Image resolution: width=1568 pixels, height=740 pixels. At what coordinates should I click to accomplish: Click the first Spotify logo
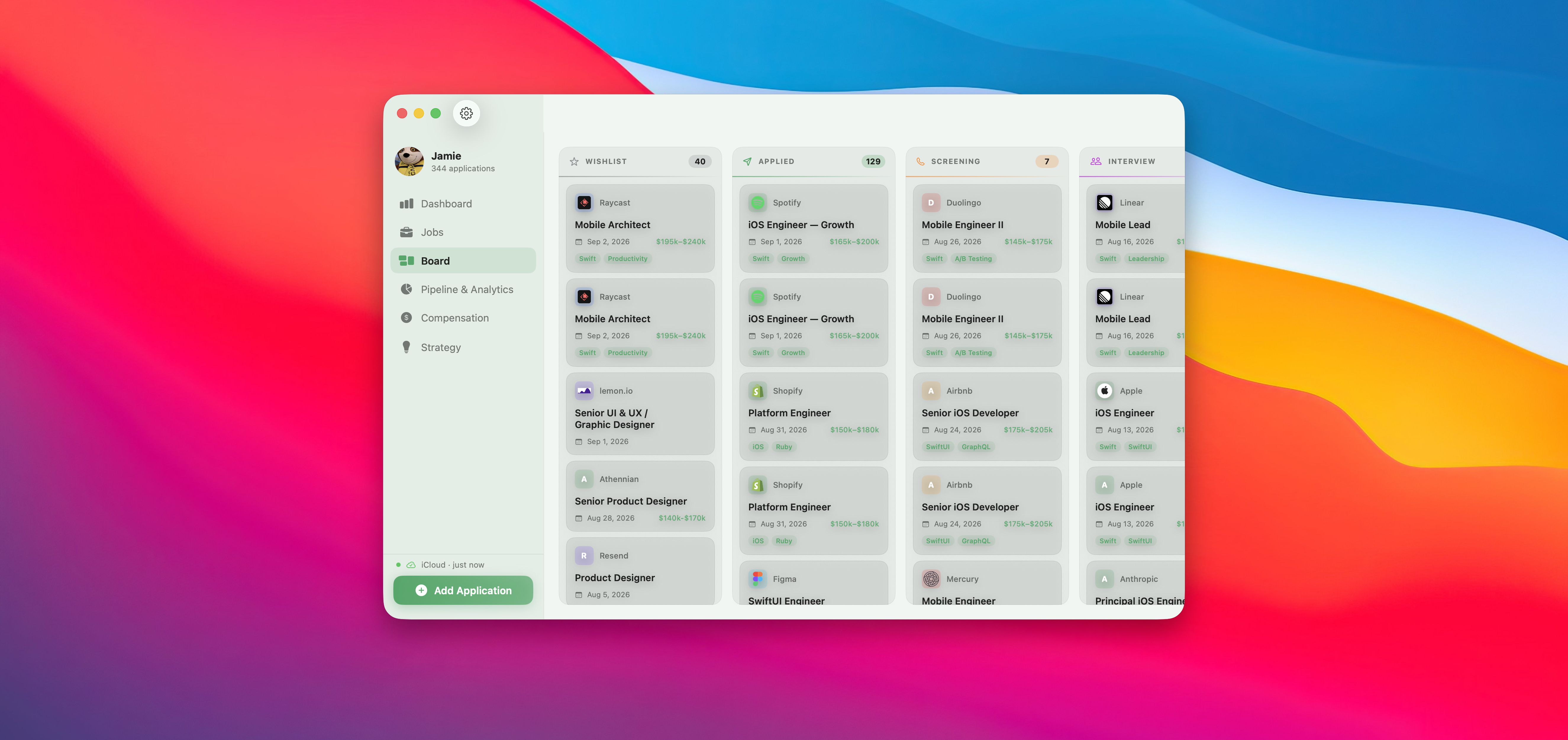(x=758, y=203)
